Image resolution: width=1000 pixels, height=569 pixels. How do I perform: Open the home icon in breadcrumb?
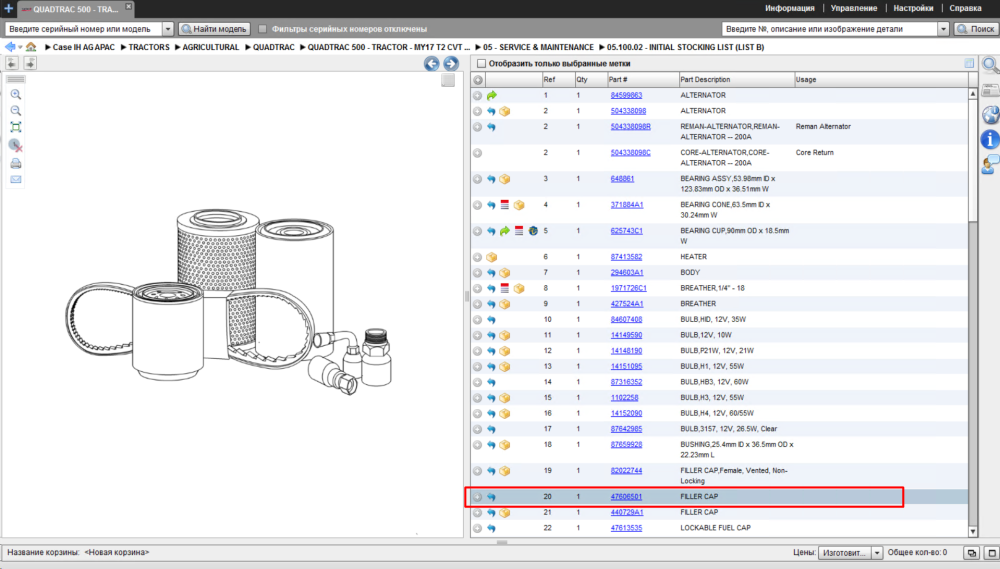31,47
